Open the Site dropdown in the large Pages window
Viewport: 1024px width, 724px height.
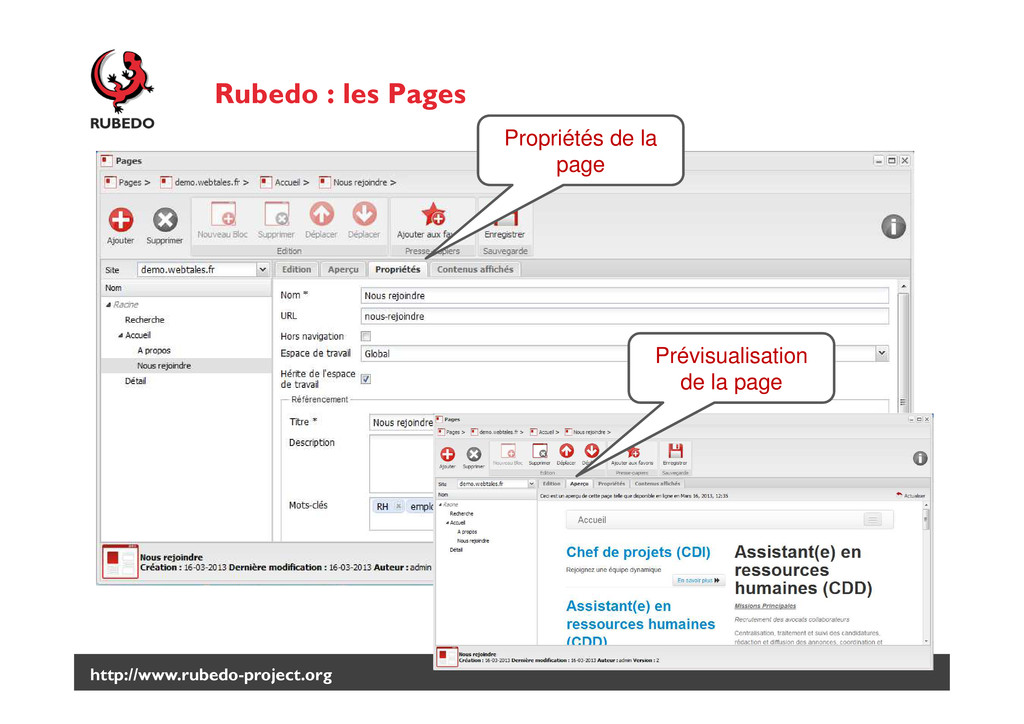pyautogui.click(x=263, y=269)
